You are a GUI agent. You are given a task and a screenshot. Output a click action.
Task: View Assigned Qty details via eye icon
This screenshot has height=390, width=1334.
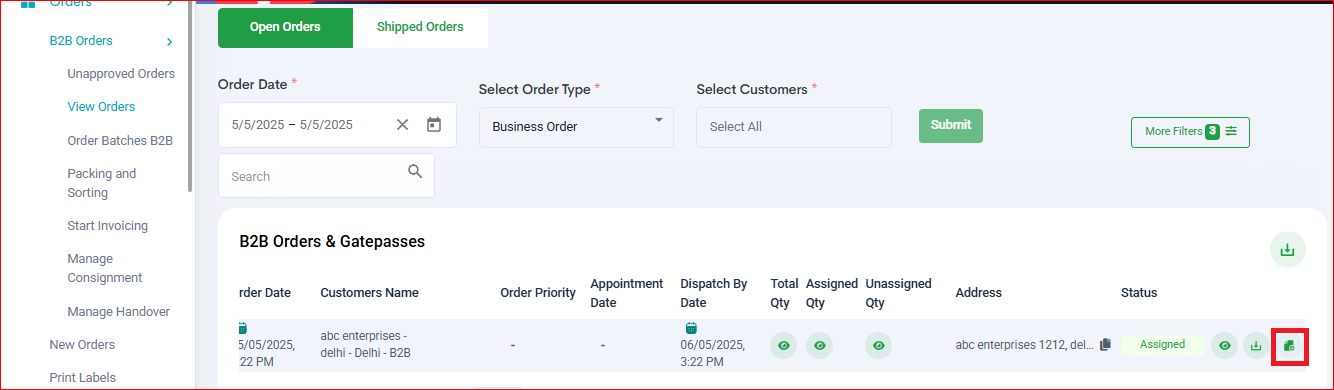click(x=819, y=345)
